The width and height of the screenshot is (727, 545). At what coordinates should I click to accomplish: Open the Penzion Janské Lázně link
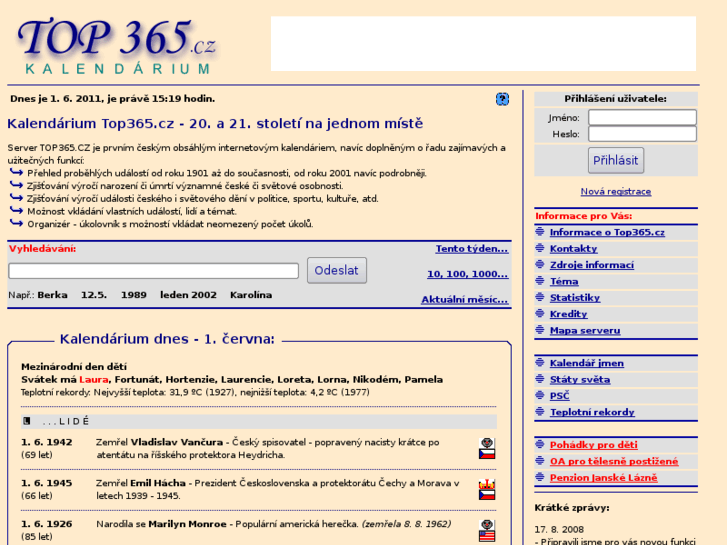(604, 478)
